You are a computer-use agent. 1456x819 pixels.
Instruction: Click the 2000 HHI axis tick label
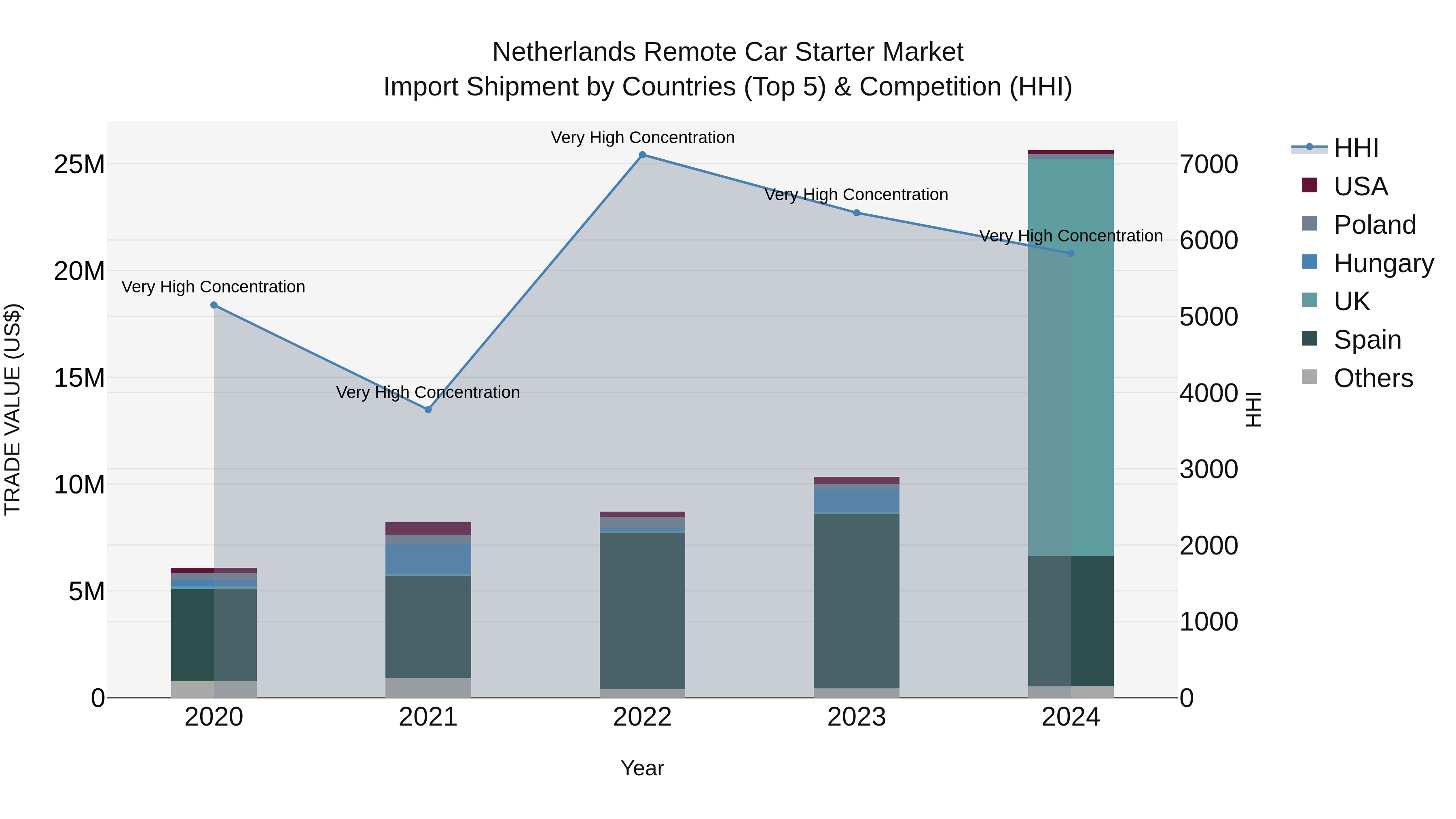point(1209,546)
